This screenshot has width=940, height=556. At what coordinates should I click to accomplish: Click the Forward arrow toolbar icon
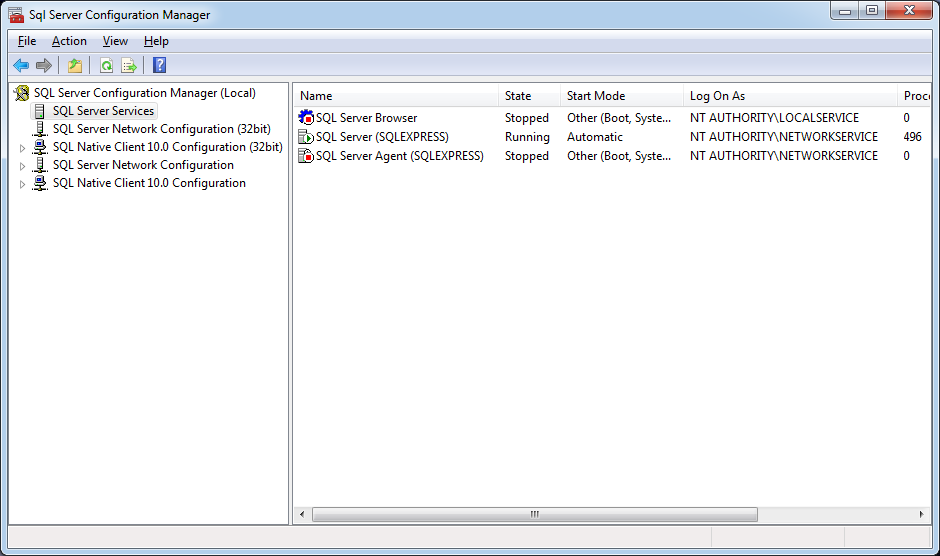pyautogui.click(x=44, y=65)
